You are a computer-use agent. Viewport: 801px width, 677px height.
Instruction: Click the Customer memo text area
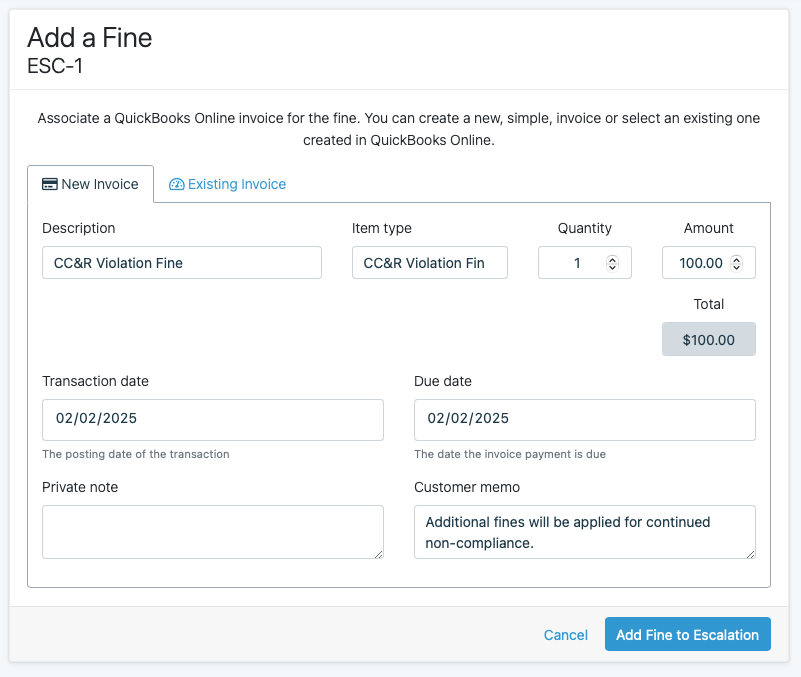pyautogui.click(x=585, y=532)
